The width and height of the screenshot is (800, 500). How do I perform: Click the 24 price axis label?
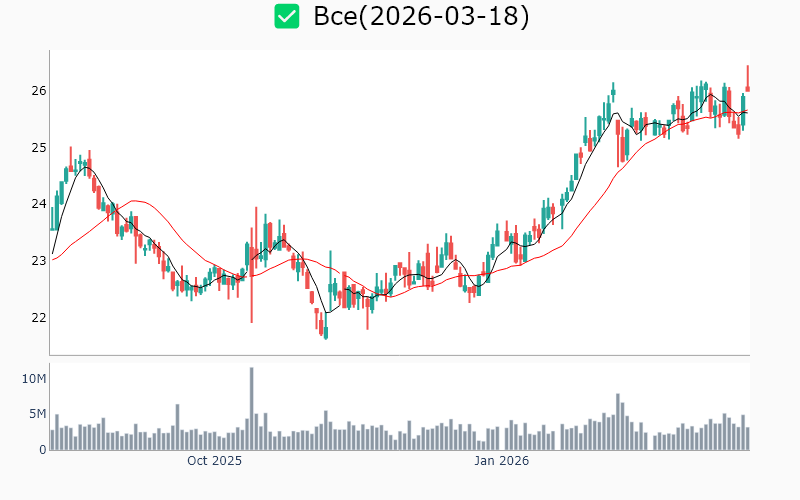click(x=38, y=204)
